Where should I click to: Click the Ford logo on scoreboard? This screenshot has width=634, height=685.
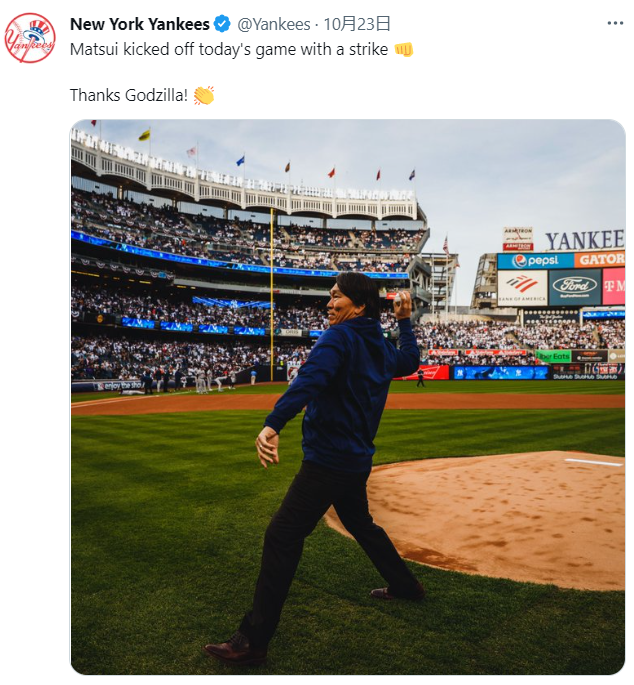click(575, 287)
